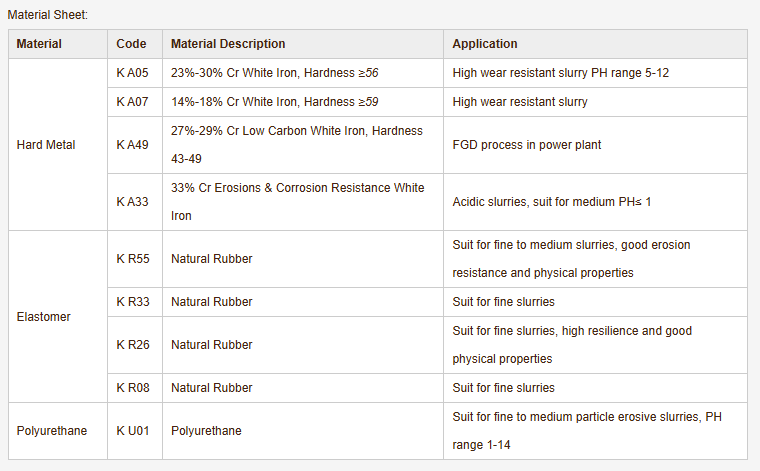760x471 pixels.
Task: Click the "Material Sheet:" title text
Action: [47, 13]
